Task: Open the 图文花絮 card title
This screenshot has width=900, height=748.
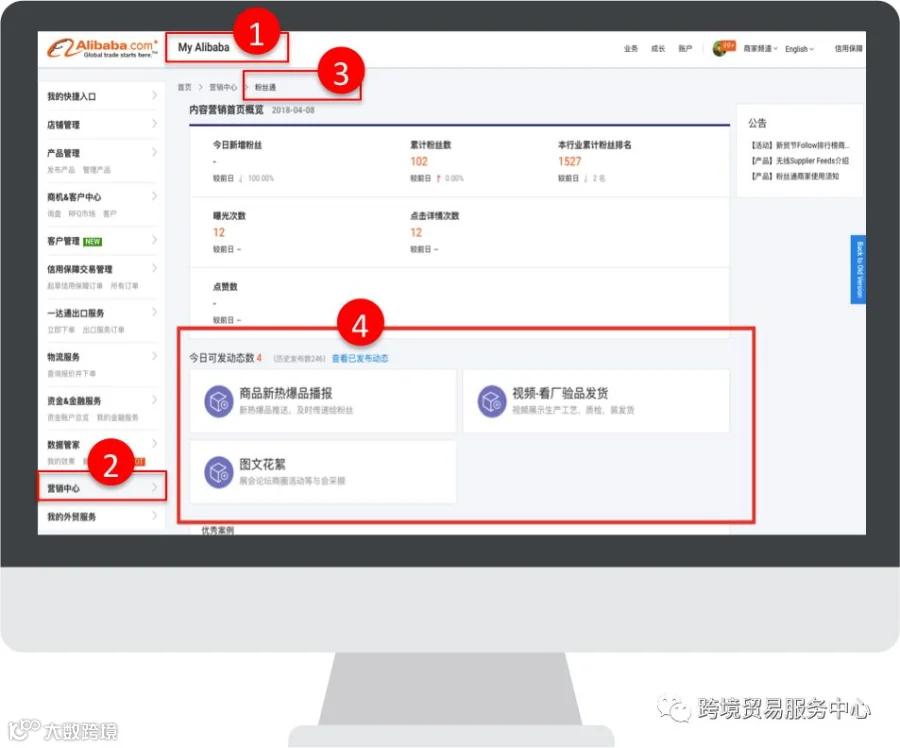Action: tap(262, 464)
